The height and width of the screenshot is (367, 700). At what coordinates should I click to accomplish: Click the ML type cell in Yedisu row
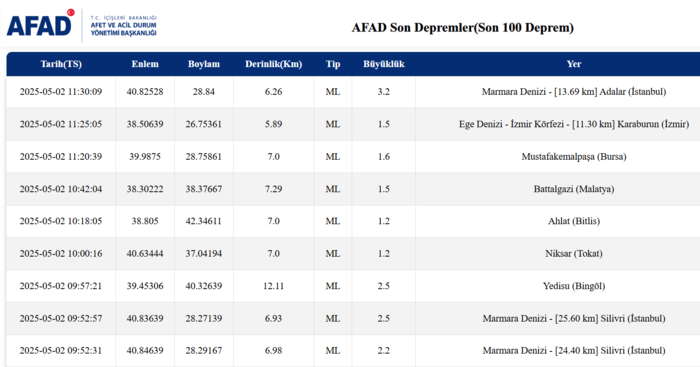pos(333,286)
